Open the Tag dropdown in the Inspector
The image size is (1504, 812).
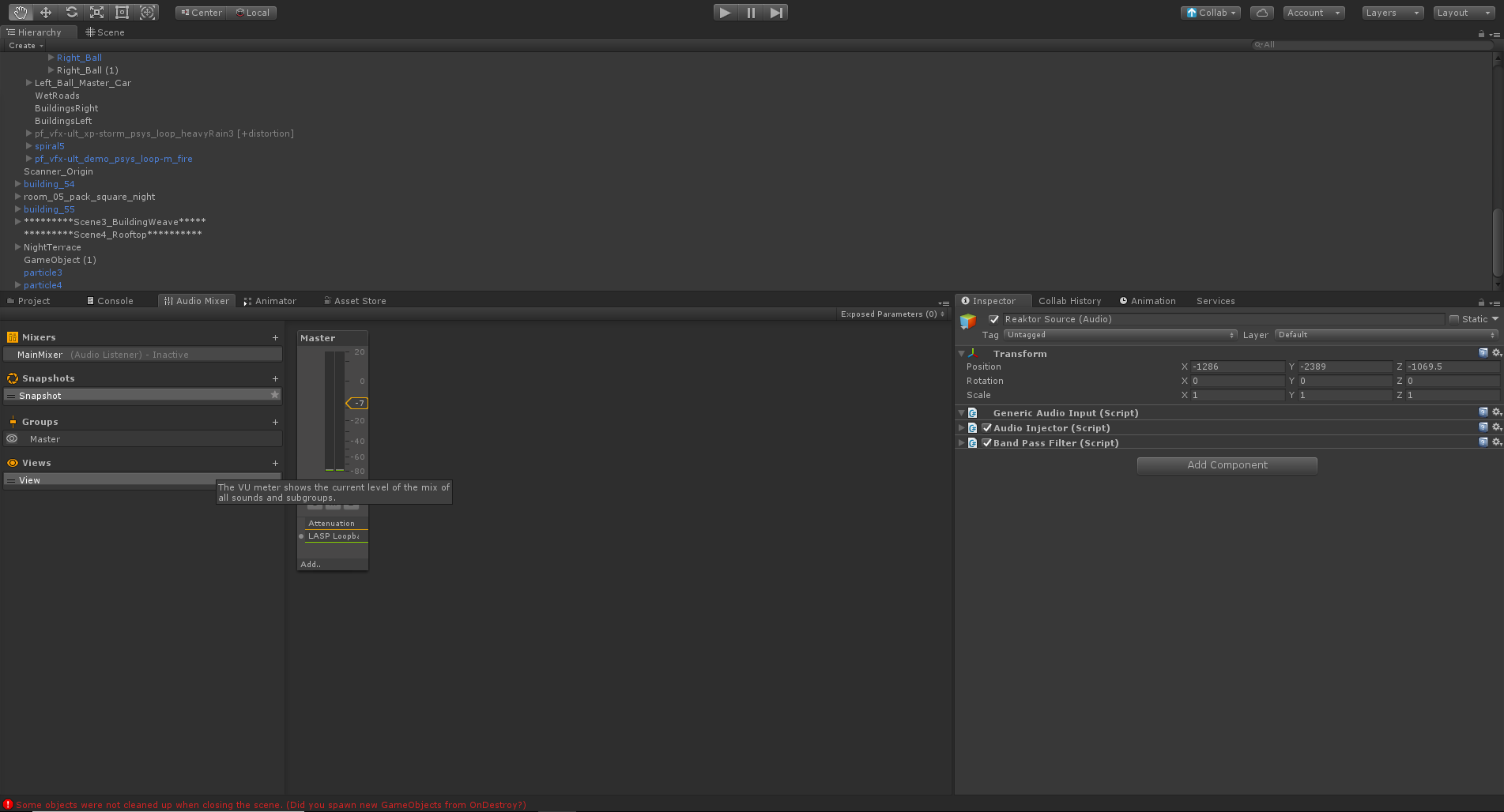coord(1118,334)
